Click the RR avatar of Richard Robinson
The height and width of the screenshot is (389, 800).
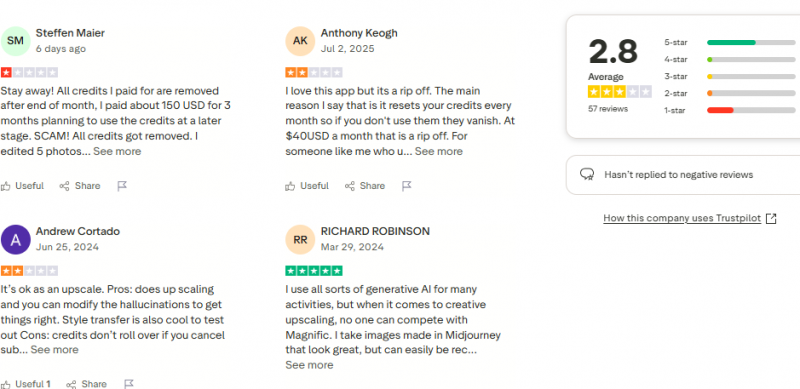300,239
